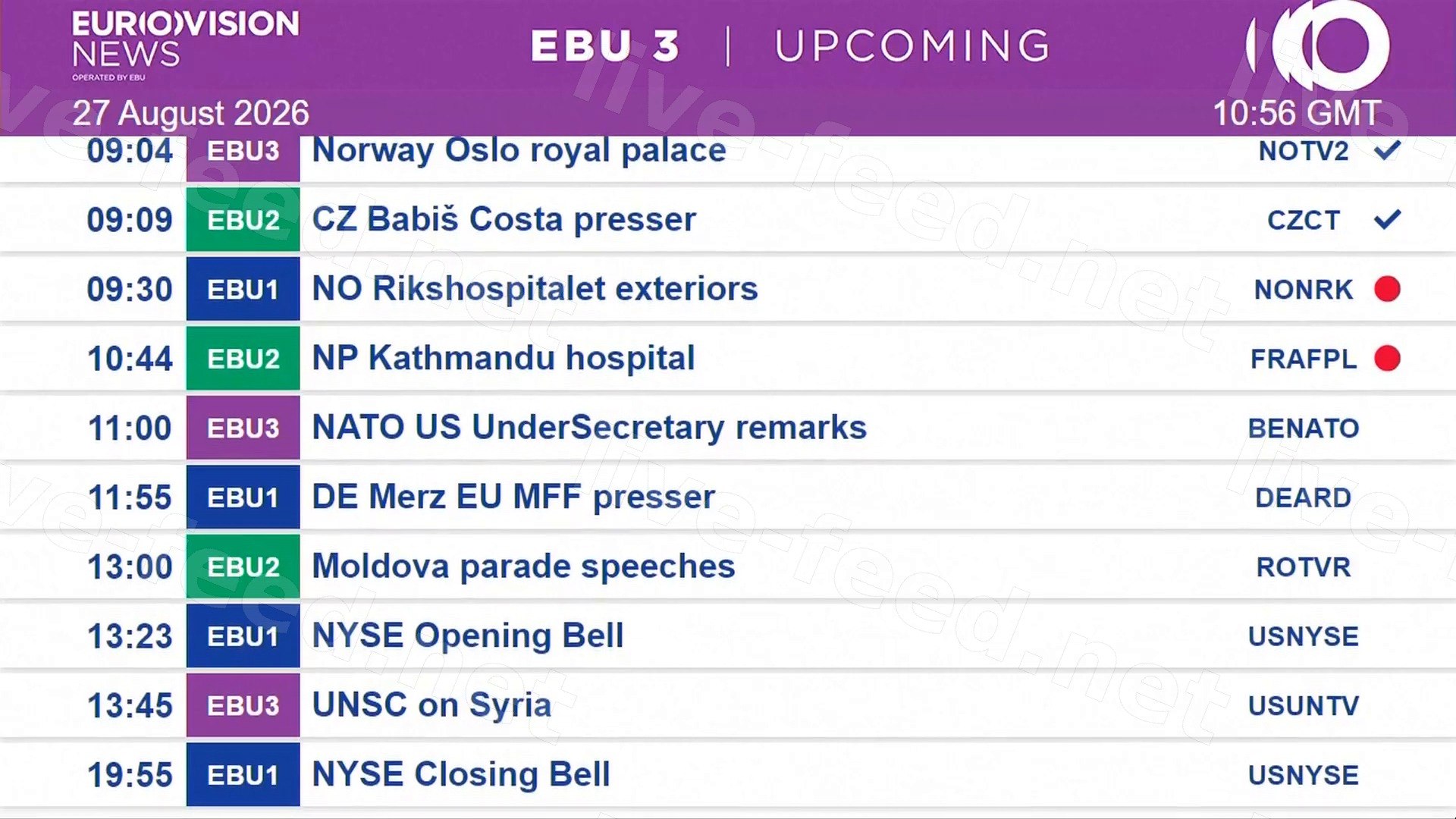
Task: Click the checkmark next to CZCT
Action: click(1387, 219)
